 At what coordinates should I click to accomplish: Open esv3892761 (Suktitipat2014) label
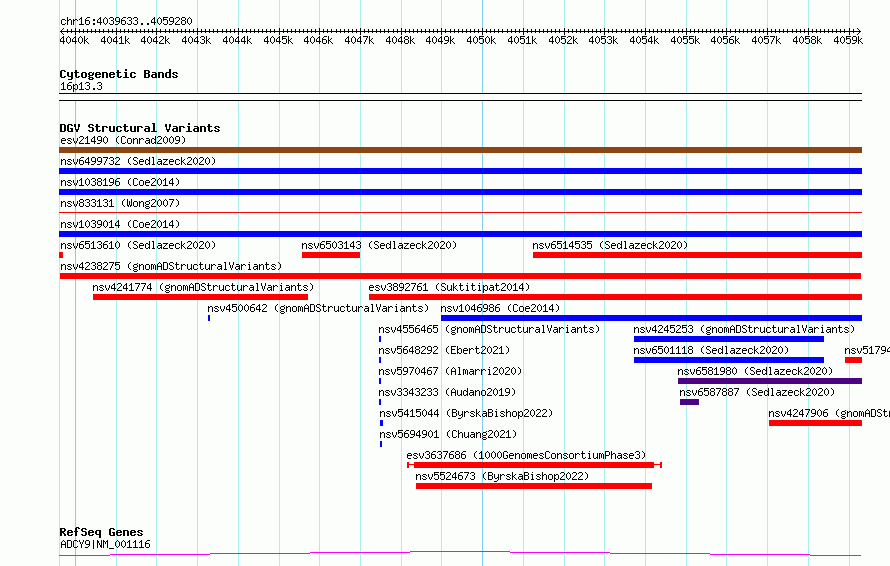tap(449, 287)
